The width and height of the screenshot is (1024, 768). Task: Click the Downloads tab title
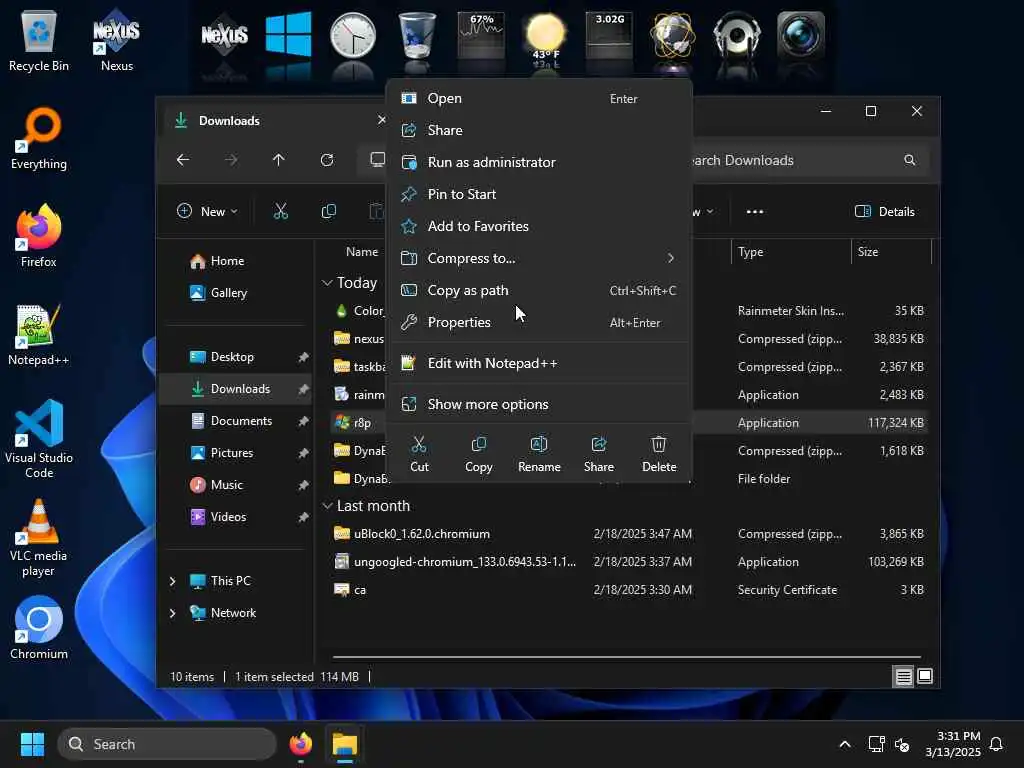(x=229, y=121)
